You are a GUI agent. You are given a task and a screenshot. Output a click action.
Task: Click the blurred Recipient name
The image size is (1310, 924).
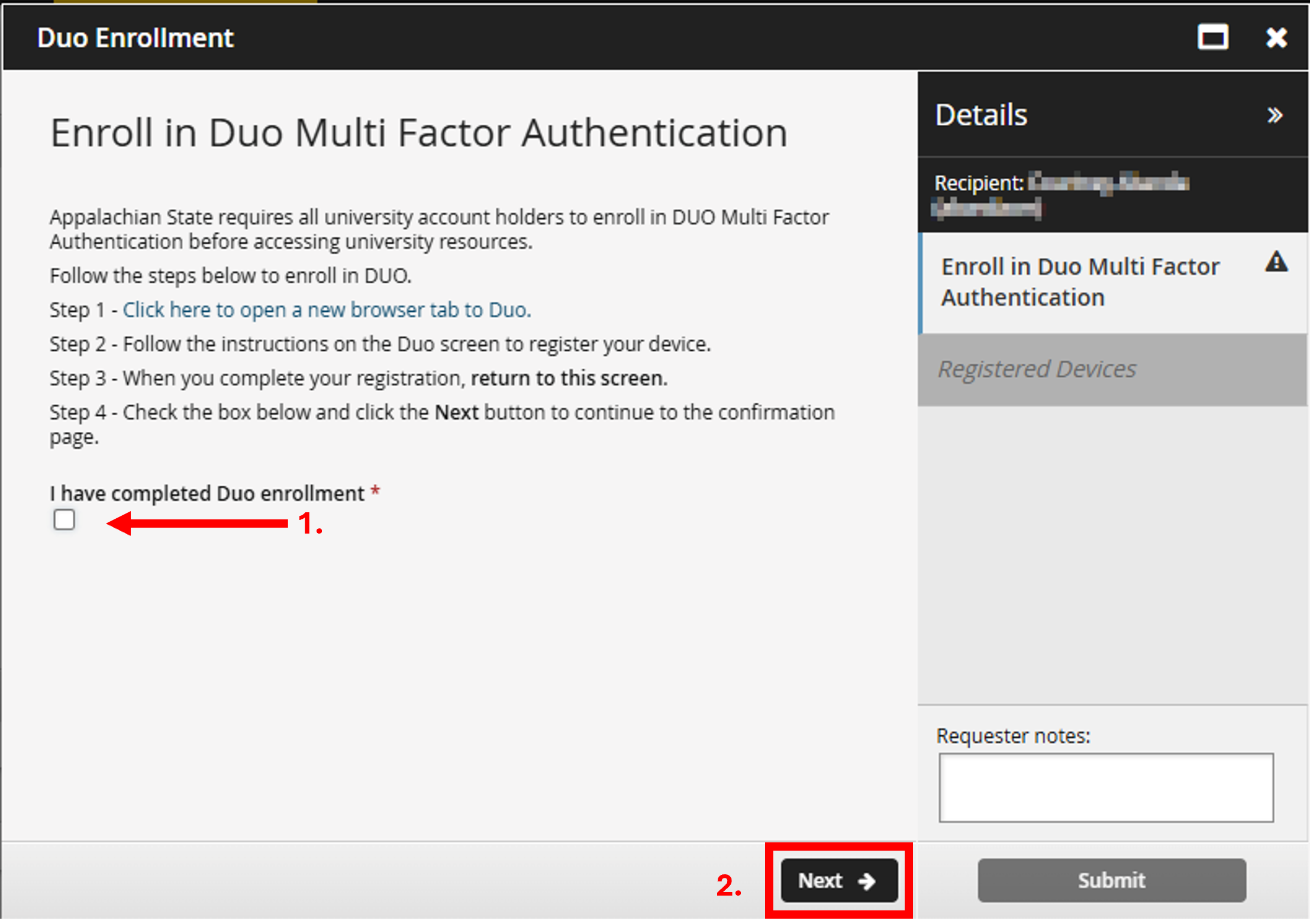(1108, 183)
